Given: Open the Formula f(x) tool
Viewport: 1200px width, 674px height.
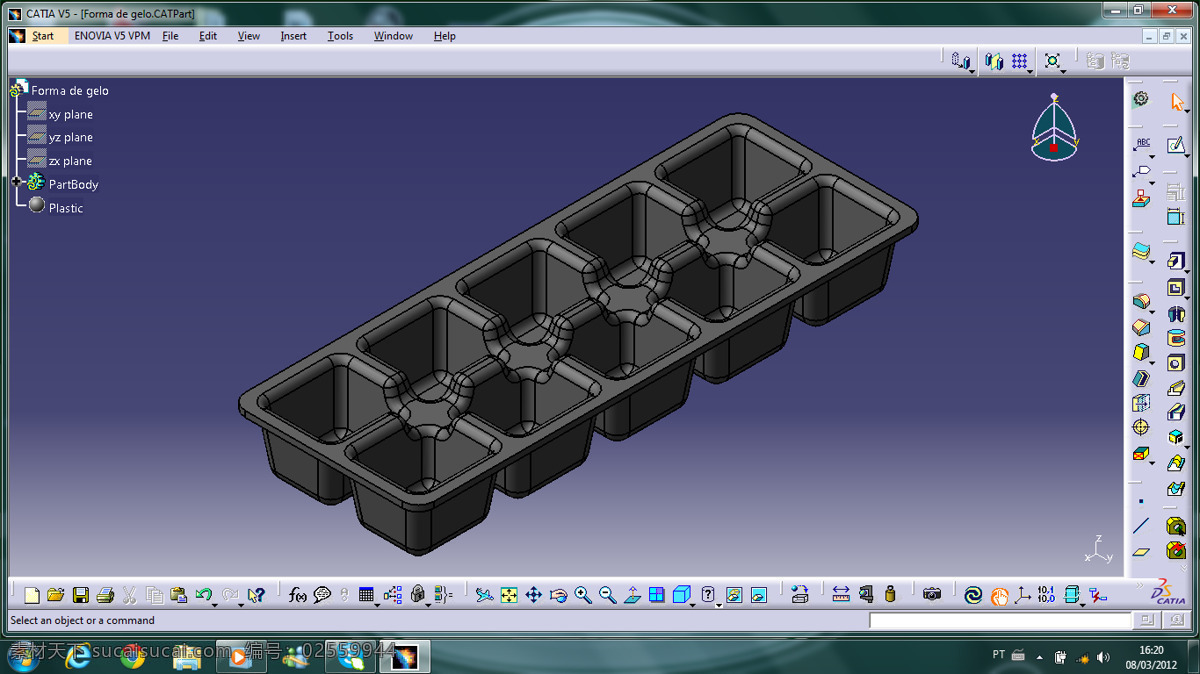Looking at the screenshot, I should [298, 595].
